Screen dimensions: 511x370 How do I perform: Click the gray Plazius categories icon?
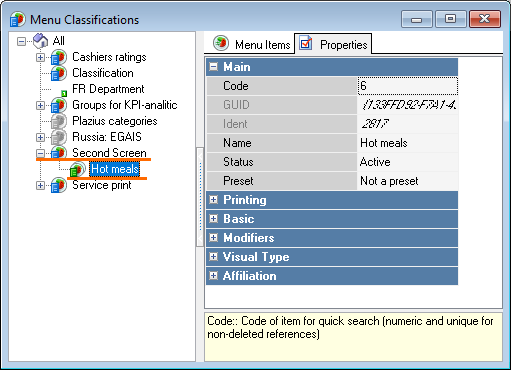[59, 121]
